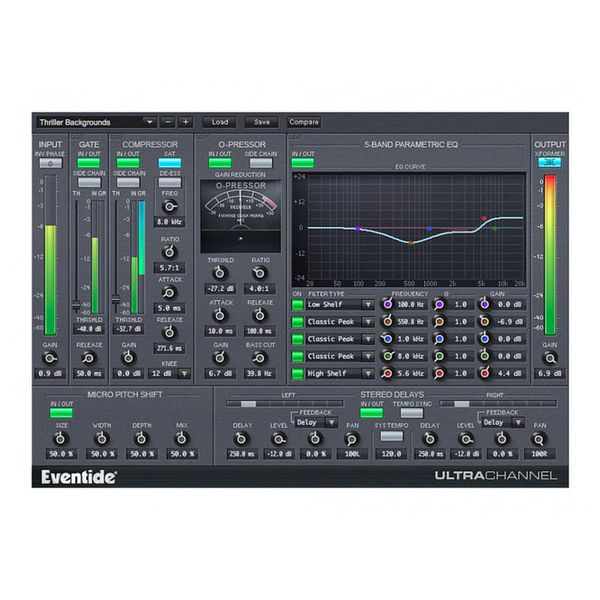
Task: Click the Compressor threshold slider handle
Action: point(116,300)
